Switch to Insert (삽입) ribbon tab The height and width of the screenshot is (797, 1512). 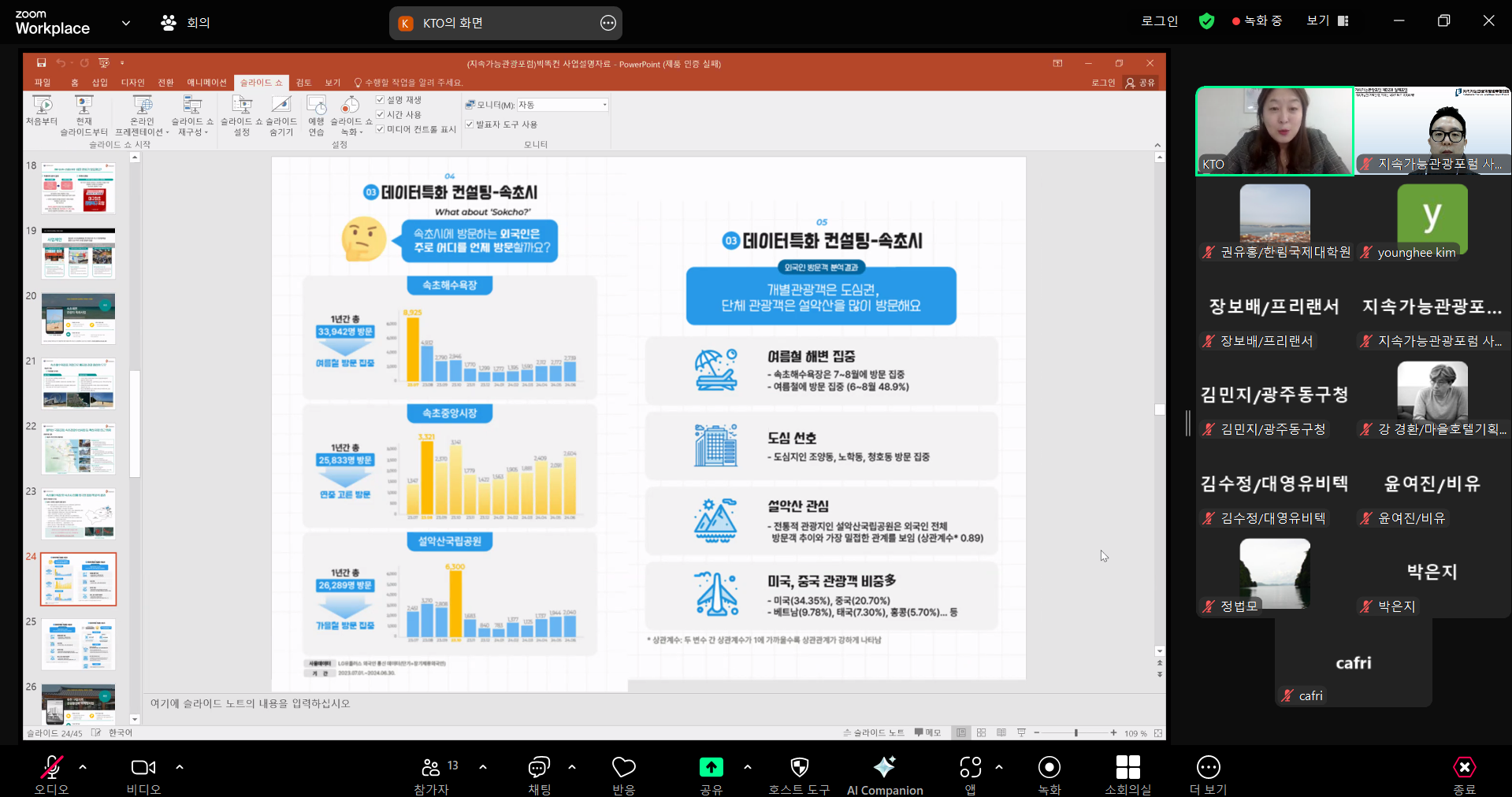(100, 83)
